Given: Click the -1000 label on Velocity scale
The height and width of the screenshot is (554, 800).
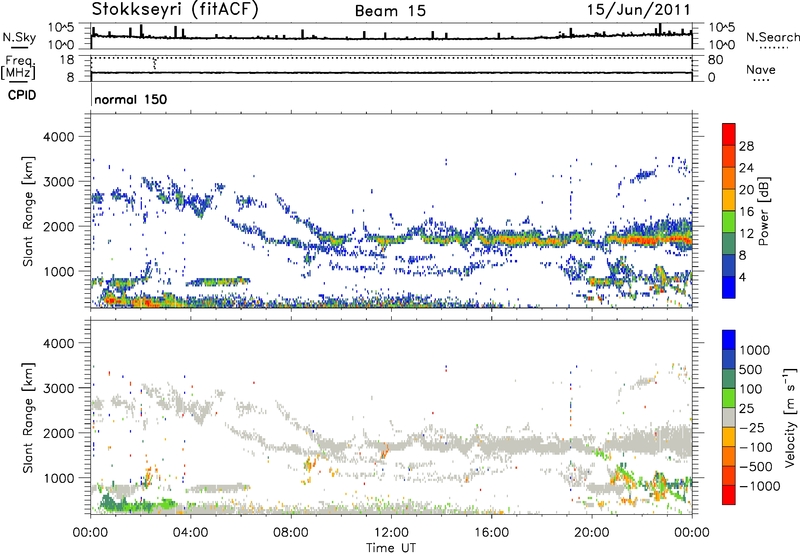Looking at the screenshot, I should tap(760, 486).
